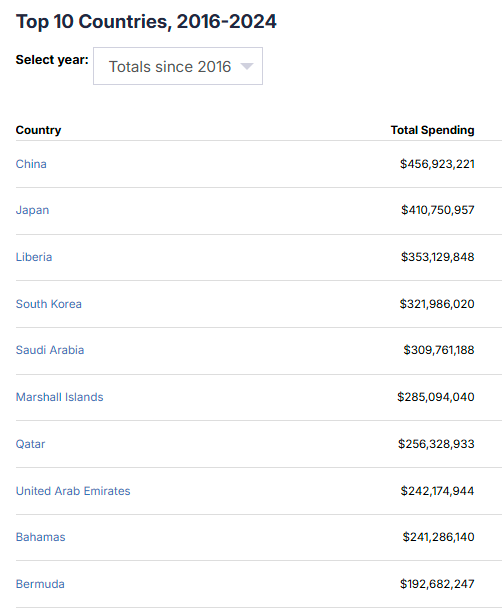The image size is (503, 608).
Task: Open the Select year dropdown
Action: click(178, 66)
